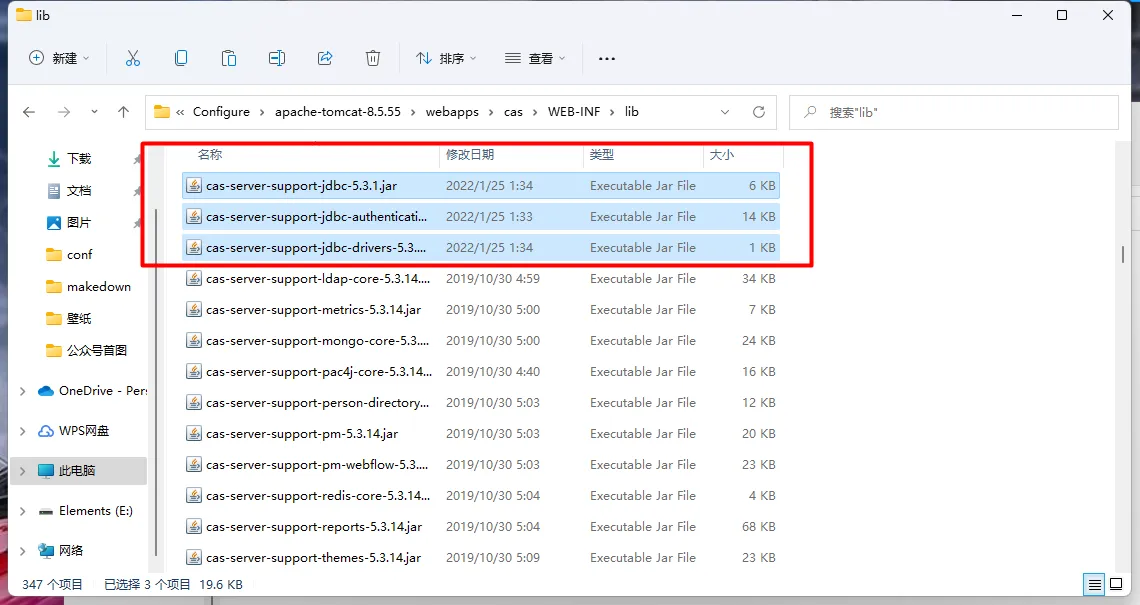Click webapps in the breadcrumb path
Viewport: 1140px width, 605px height.
coord(452,112)
